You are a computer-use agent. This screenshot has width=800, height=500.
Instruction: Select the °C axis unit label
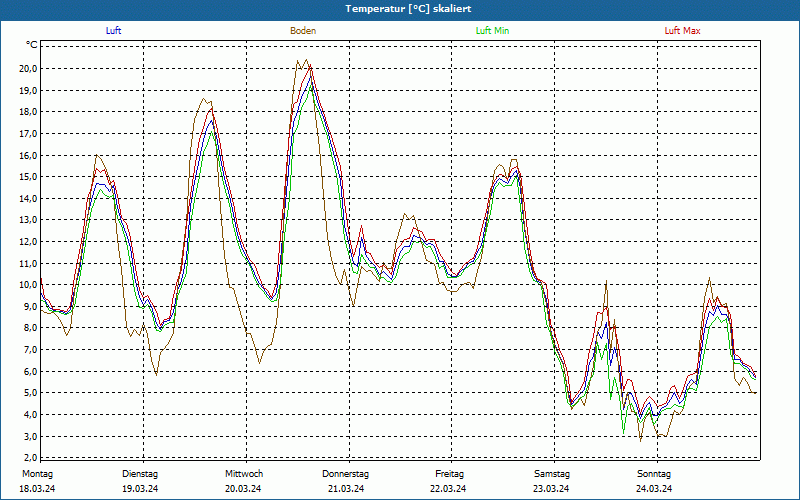pyautogui.click(x=32, y=45)
